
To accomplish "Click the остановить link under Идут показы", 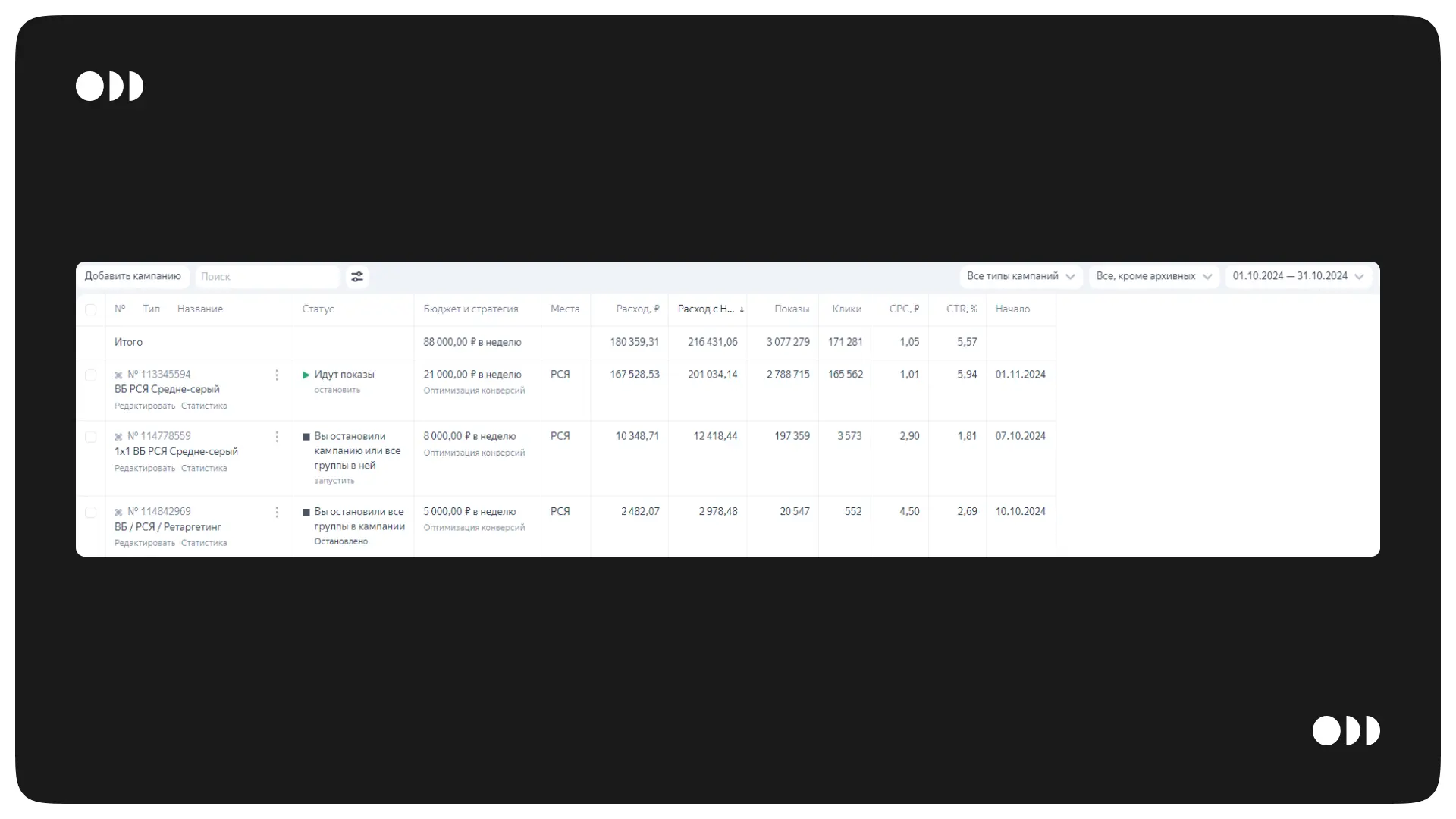I will click(337, 391).
